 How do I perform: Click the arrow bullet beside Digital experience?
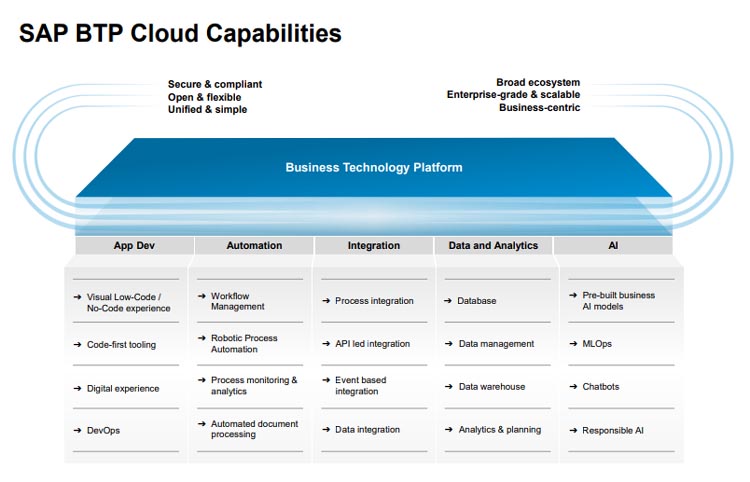click(x=77, y=388)
